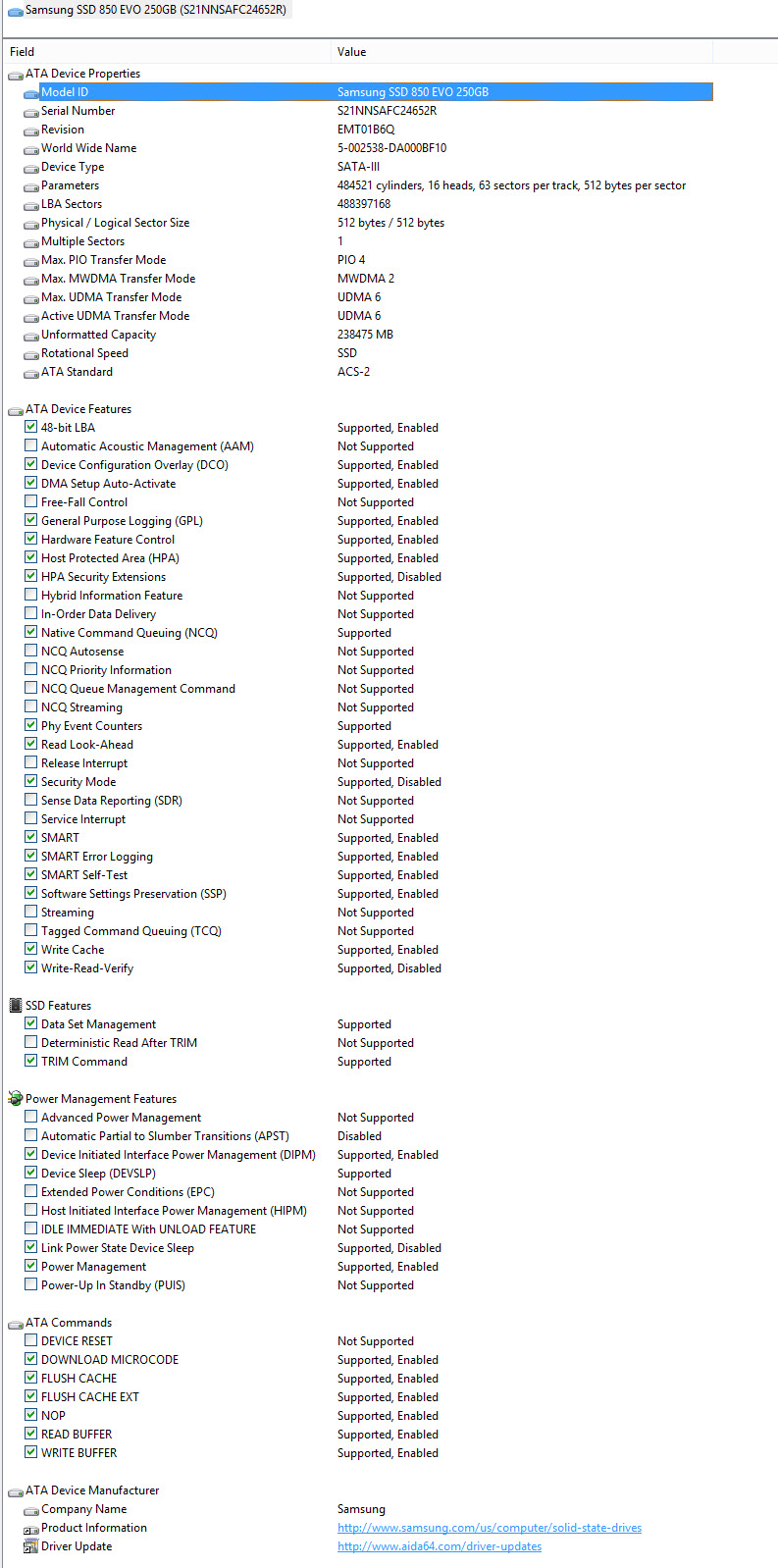Click the ATA Commands group icon
The width and height of the screenshot is (778, 1568).
click(15, 1324)
